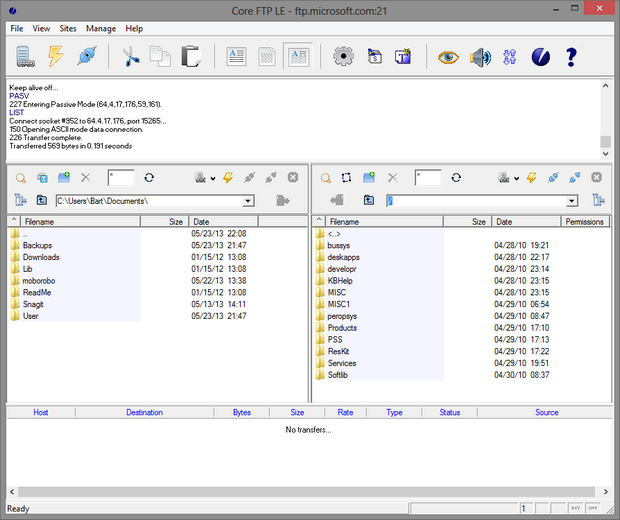The width and height of the screenshot is (620, 520).
Task: Sort remote pane by Permissions header
Action: [x=584, y=221]
